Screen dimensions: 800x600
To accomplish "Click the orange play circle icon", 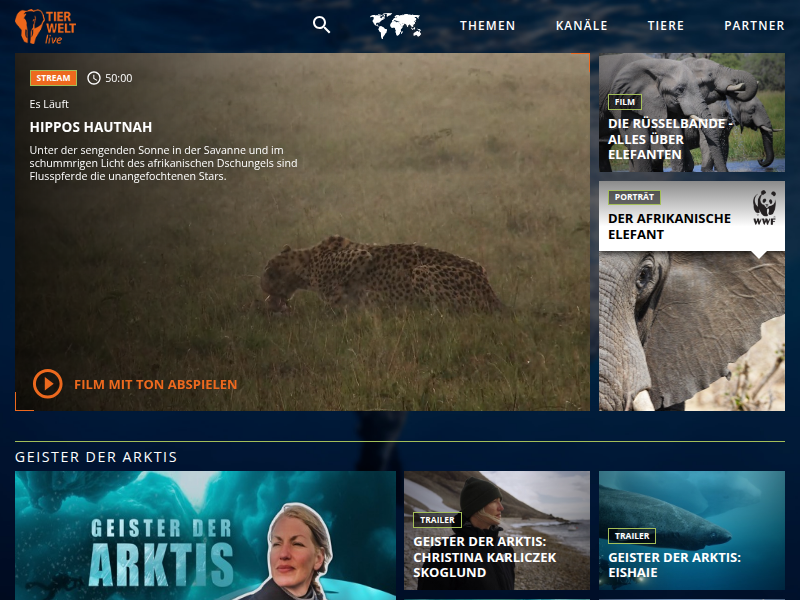I will [47, 384].
